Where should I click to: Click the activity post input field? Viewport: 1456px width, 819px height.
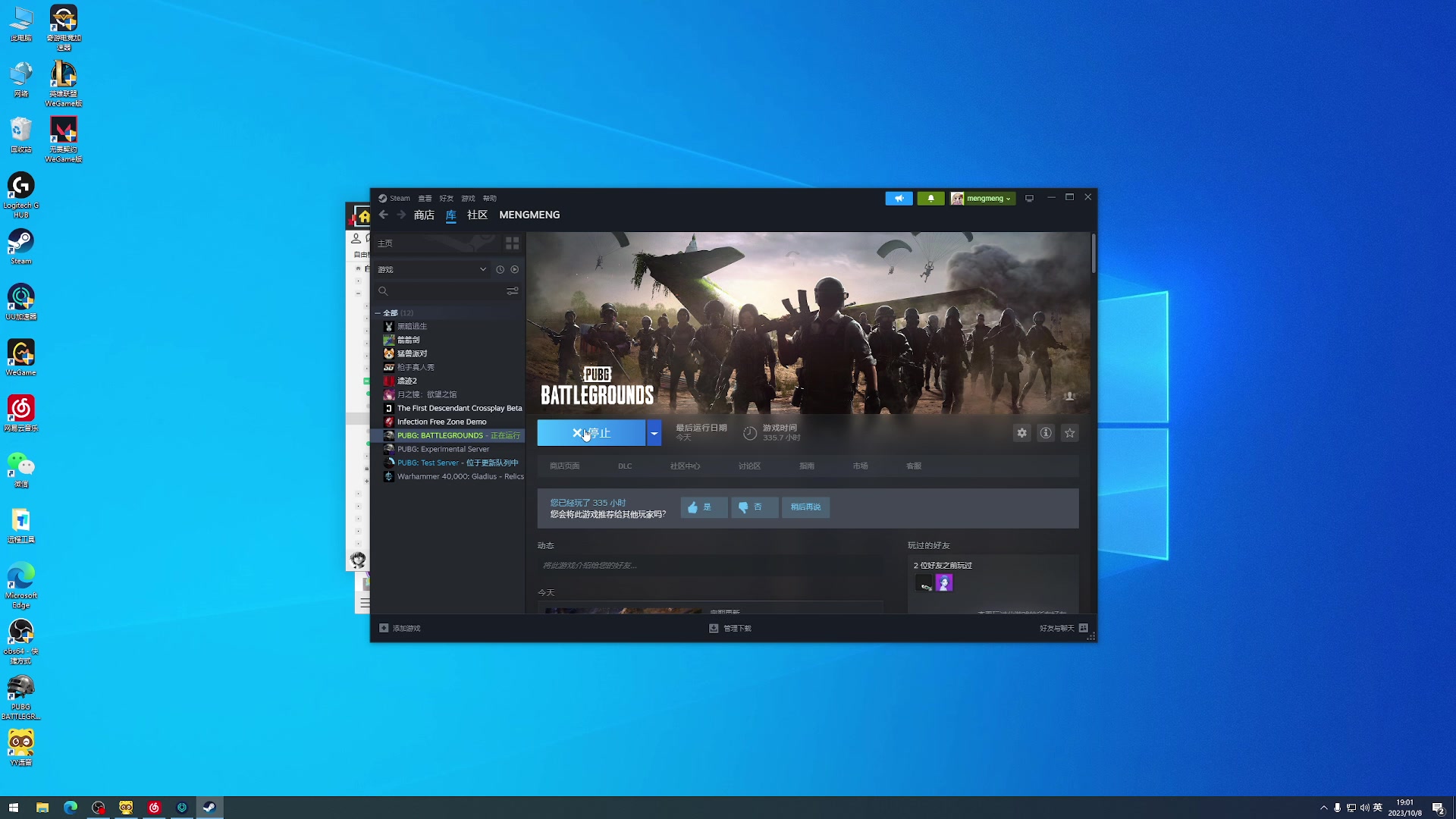click(x=711, y=566)
